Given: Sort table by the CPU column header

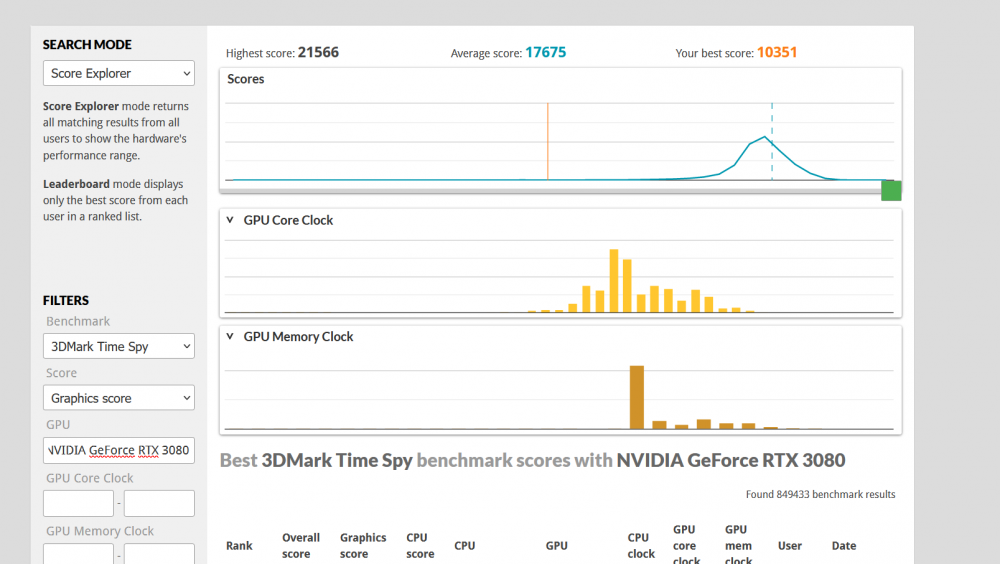Looking at the screenshot, I should coord(464,545).
